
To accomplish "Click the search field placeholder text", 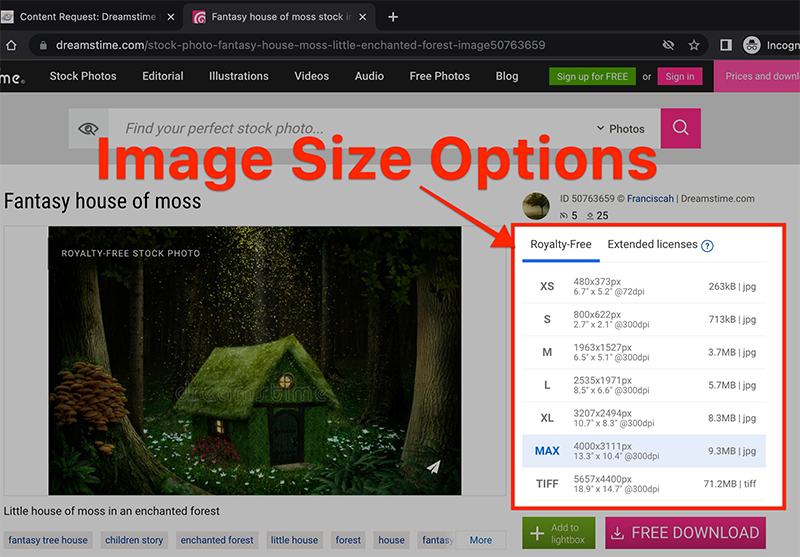I will pos(224,128).
